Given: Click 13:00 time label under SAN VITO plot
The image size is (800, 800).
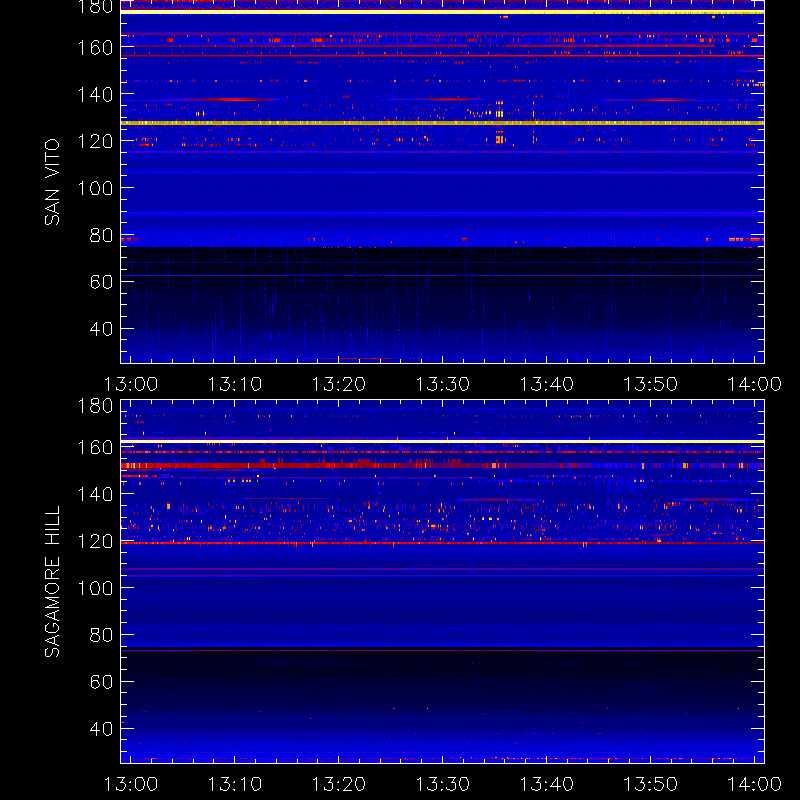Looking at the screenshot, I should pos(131,384).
